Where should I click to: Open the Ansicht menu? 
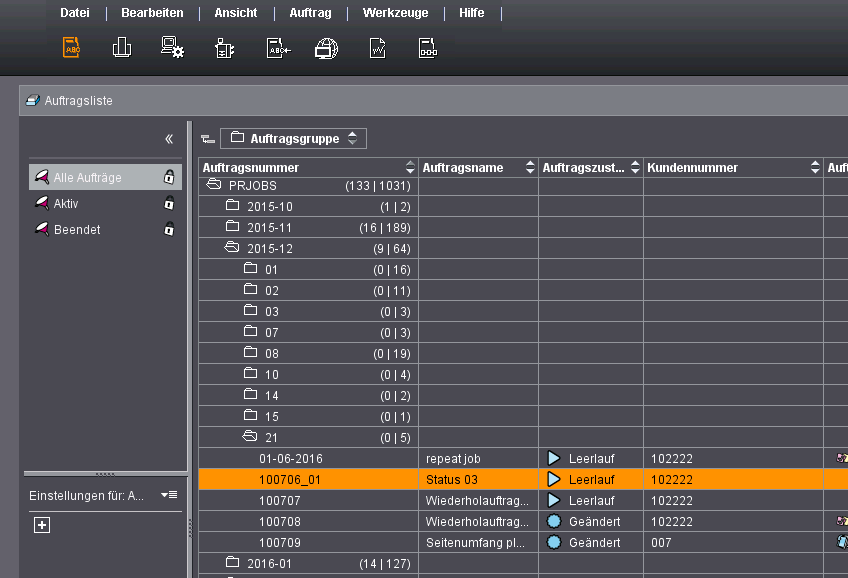pos(236,13)
